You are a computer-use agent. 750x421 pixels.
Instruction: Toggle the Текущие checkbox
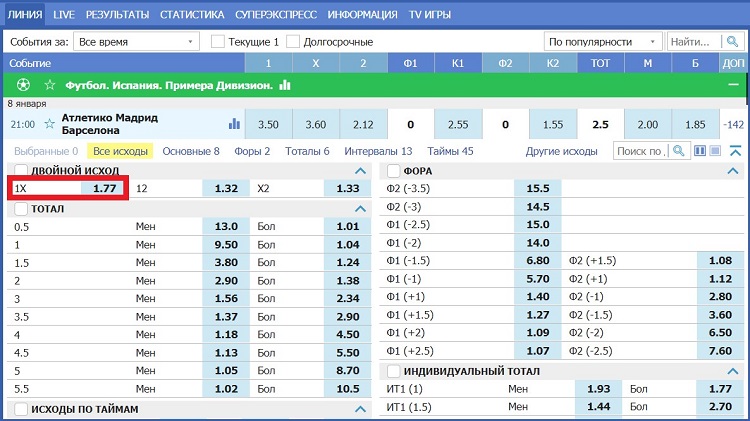coord(218,42)
